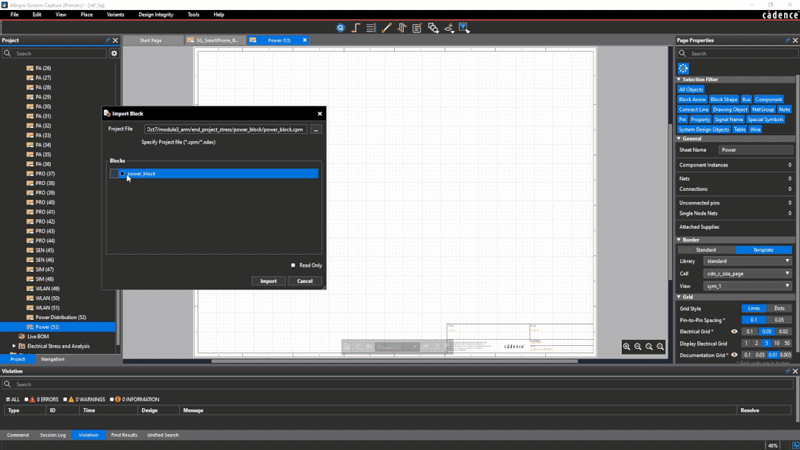
Task: Switch to the Navigation tab
Action: (53, 360)
